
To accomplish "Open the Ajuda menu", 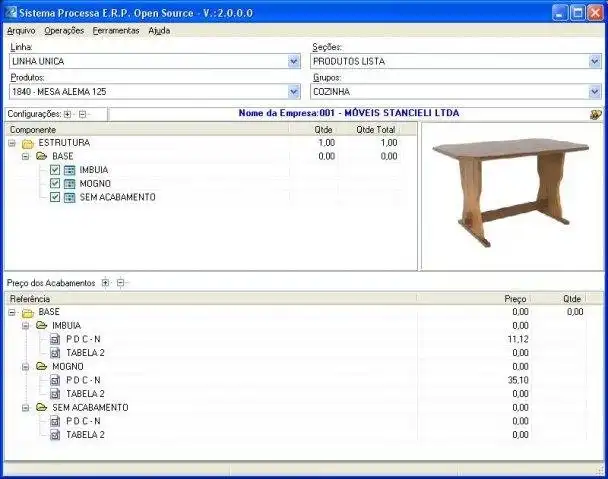I will click(159, 31).
